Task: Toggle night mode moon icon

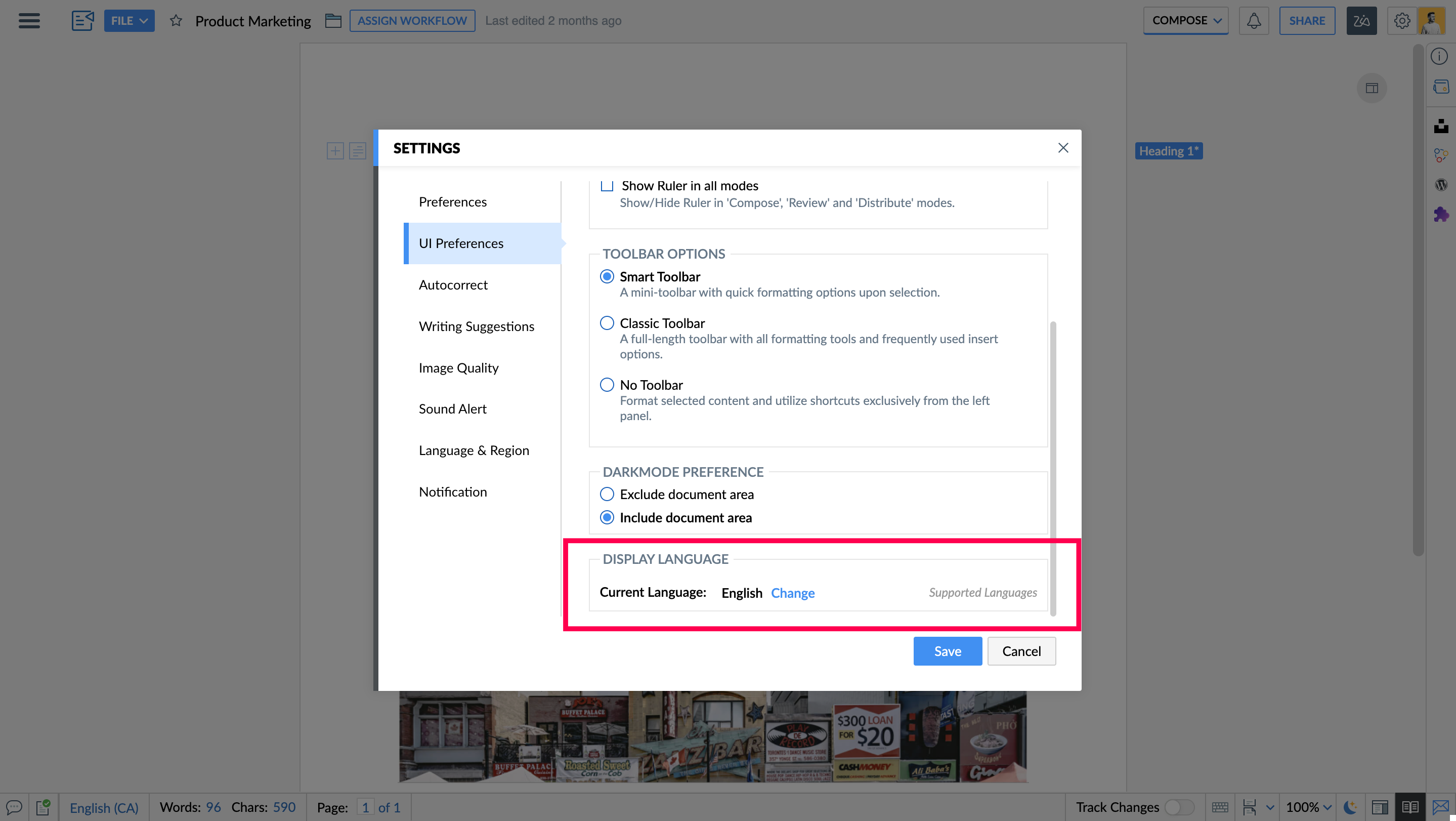Action: [x=1351, y=807]
